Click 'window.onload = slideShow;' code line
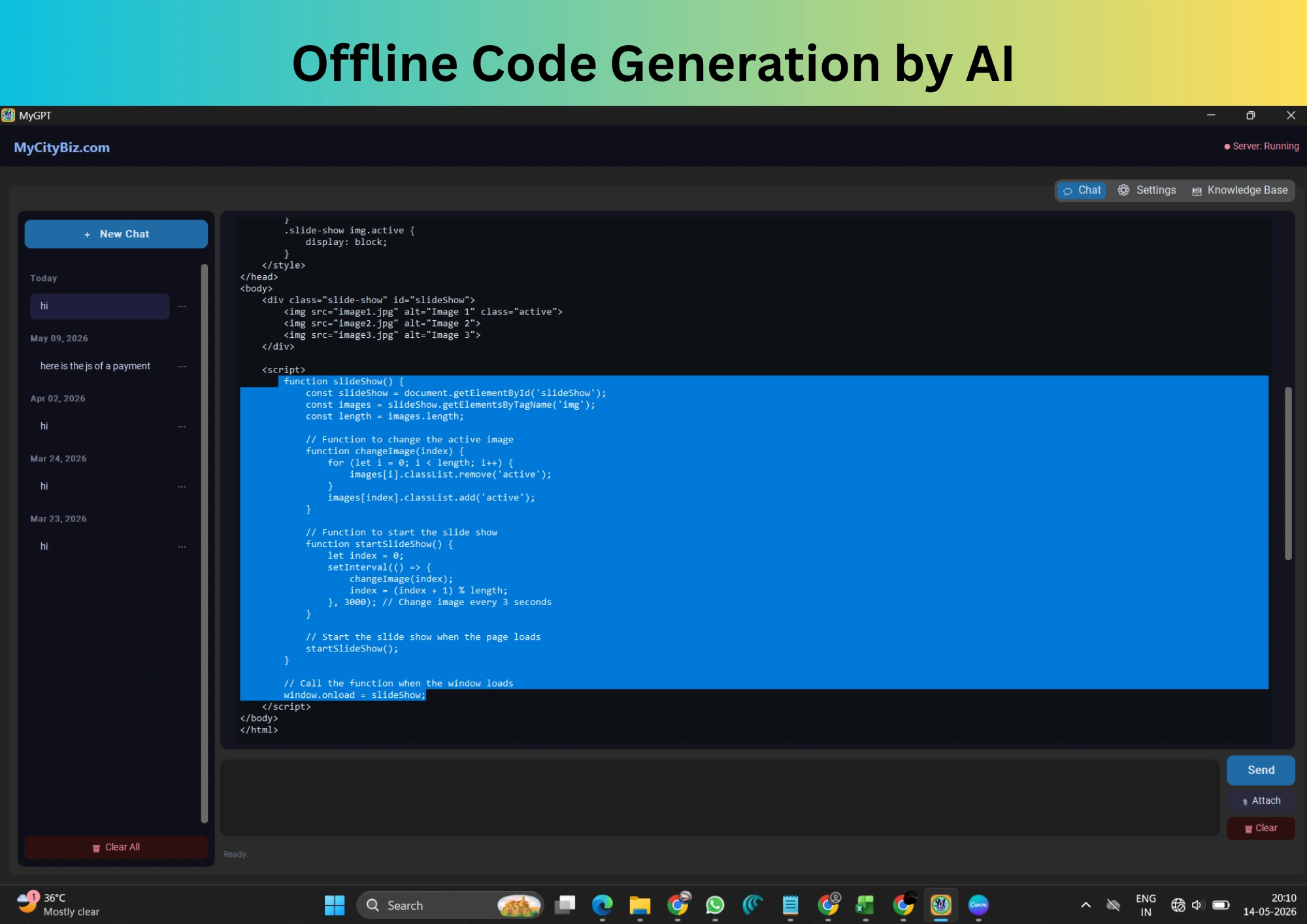 [354, 695]
